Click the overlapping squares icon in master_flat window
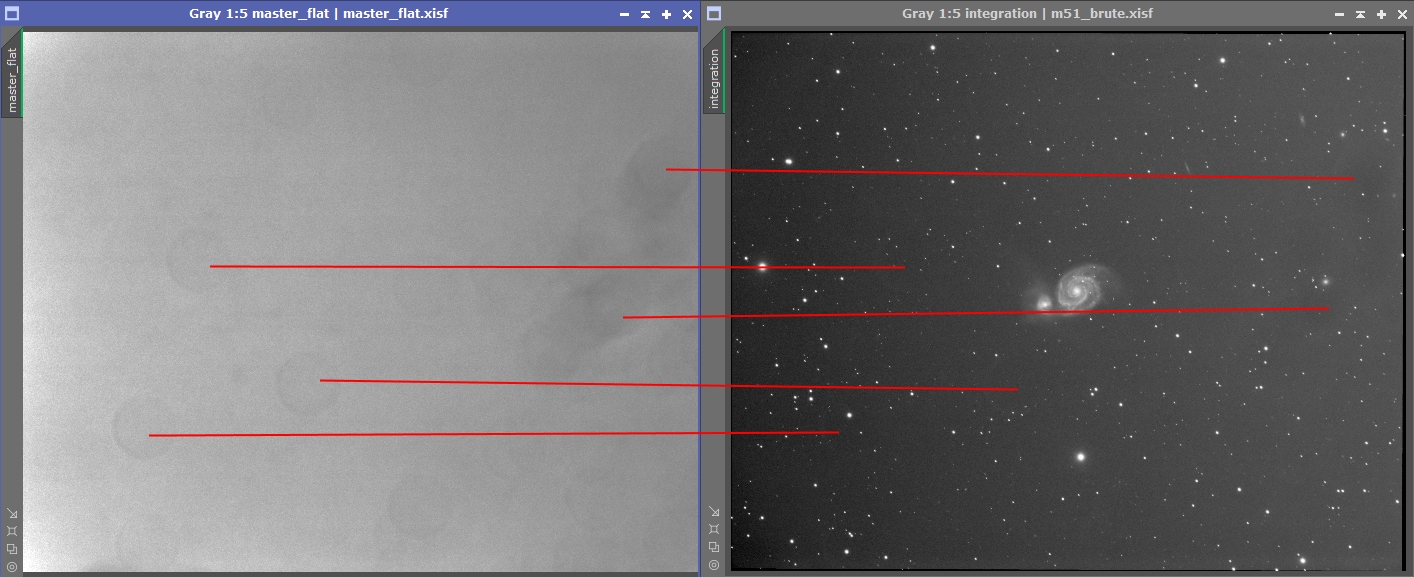The height and width of the screenshot is (577, 1414). (x=12, y=548)
